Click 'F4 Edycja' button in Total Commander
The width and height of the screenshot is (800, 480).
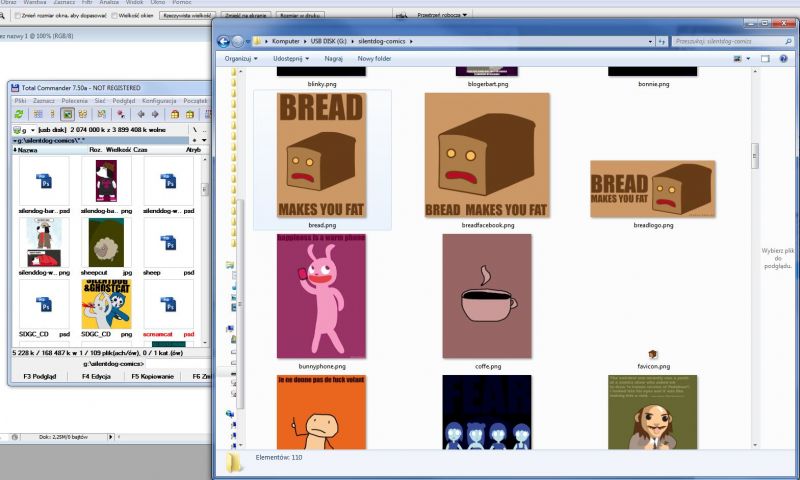pyautogui.click(x=96, y=376)
